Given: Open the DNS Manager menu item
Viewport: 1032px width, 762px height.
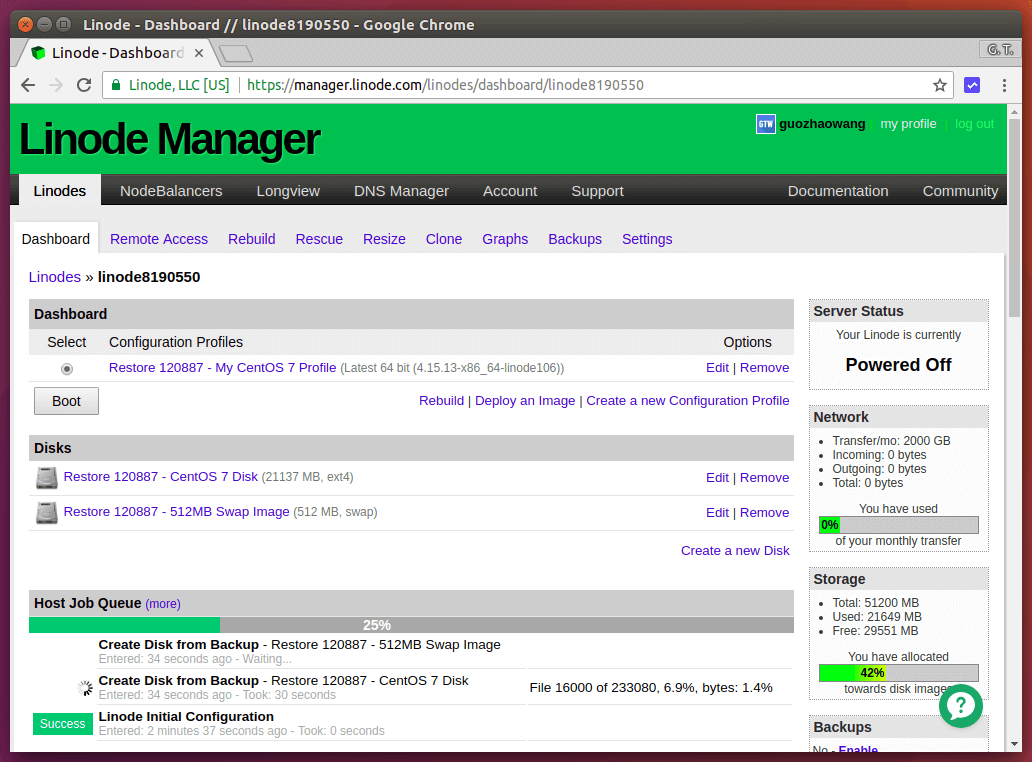Looking at the screenshot, I should click(401, 191).
